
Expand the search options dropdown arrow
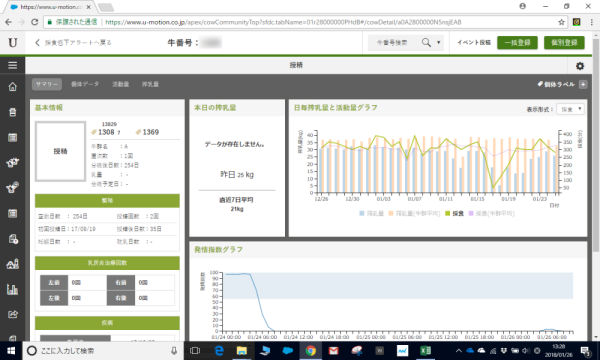[439, 42]
